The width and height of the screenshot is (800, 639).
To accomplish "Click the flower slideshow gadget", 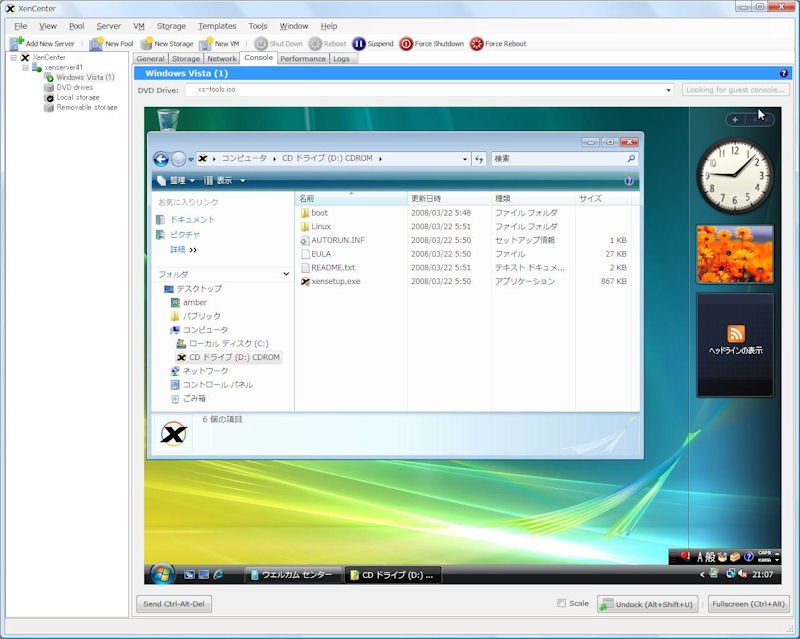I will pyautogui.click(x=735, y=254).
